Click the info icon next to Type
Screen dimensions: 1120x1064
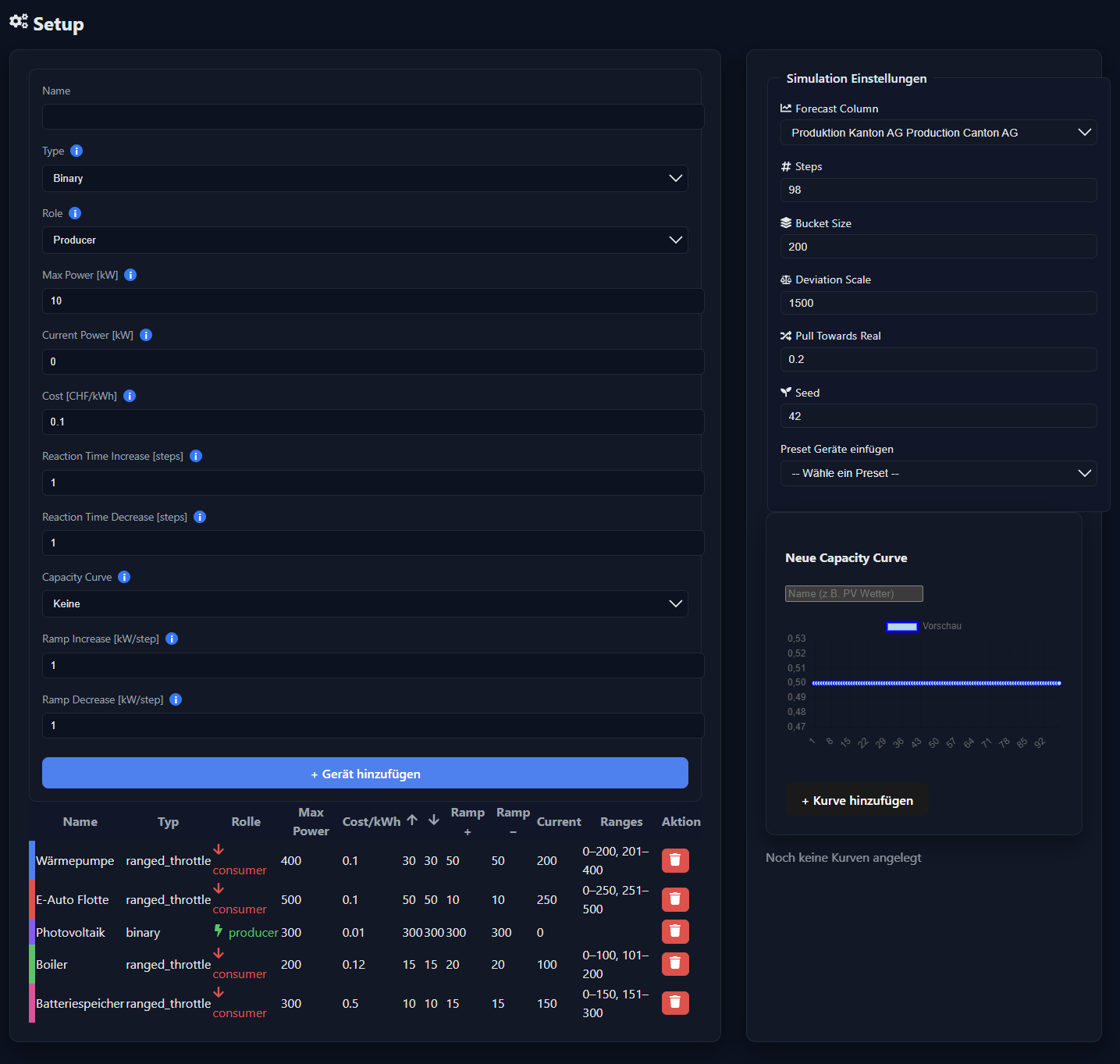[76, 151]
